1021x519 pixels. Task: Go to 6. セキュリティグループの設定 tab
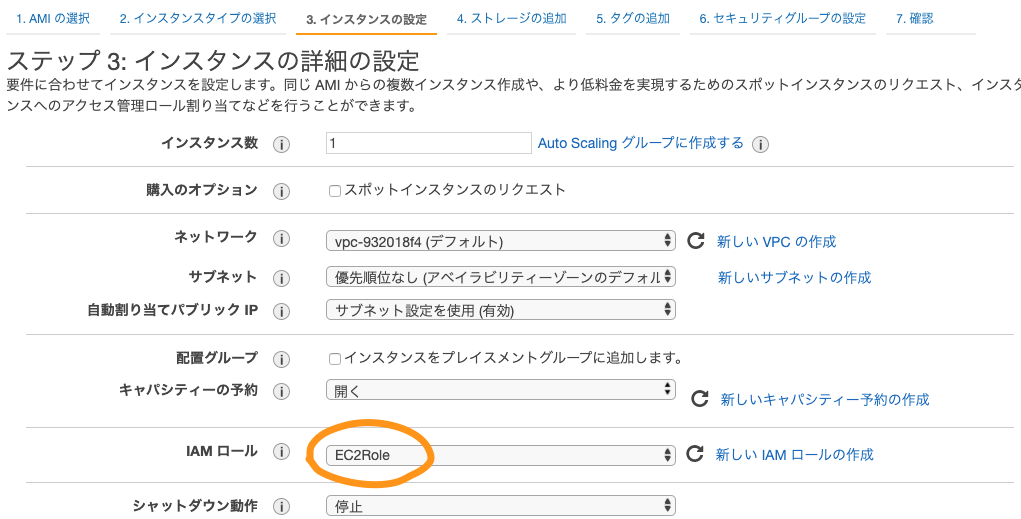coord(783,19)
